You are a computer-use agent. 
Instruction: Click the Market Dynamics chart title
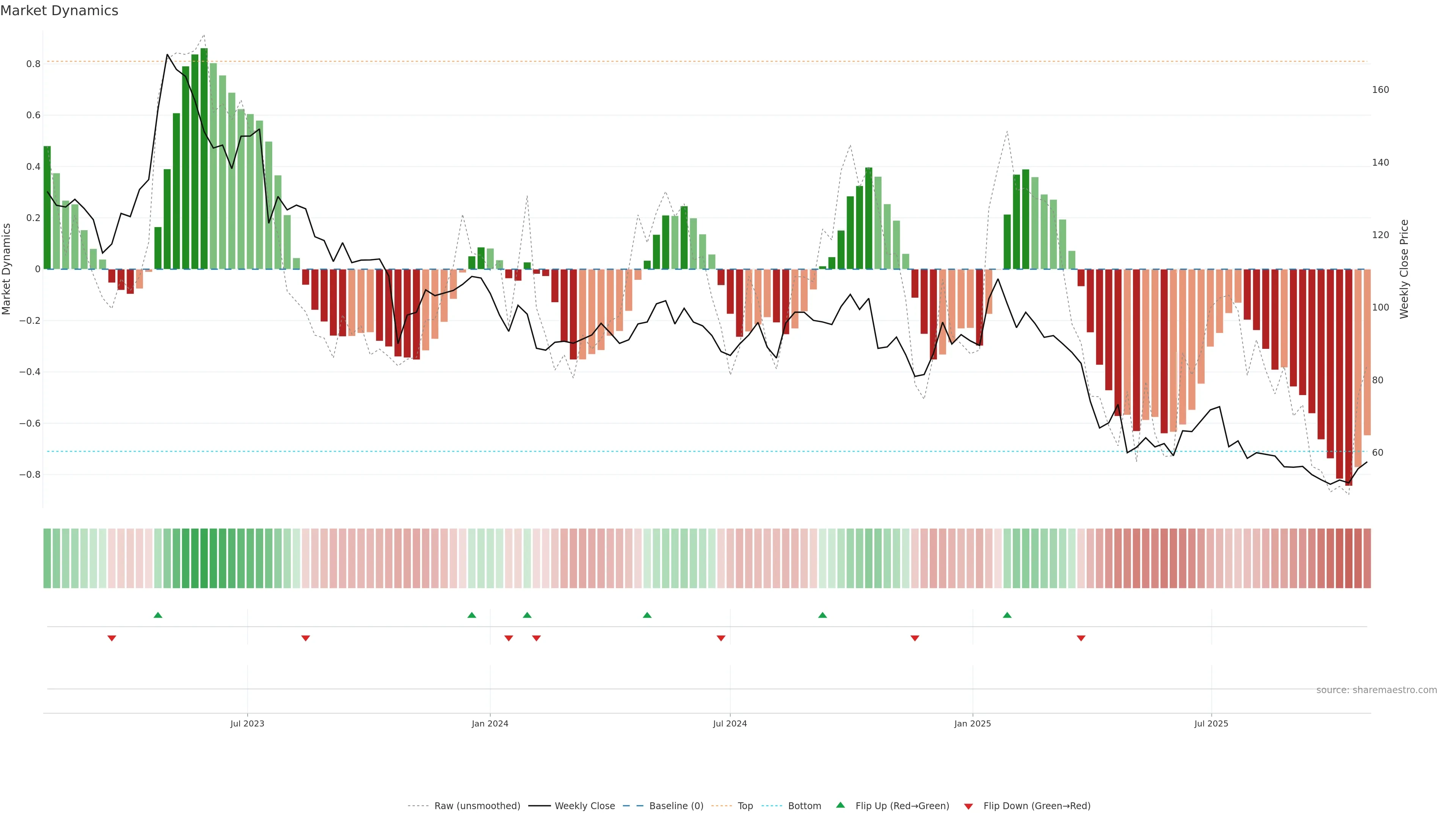click(60, 11)
